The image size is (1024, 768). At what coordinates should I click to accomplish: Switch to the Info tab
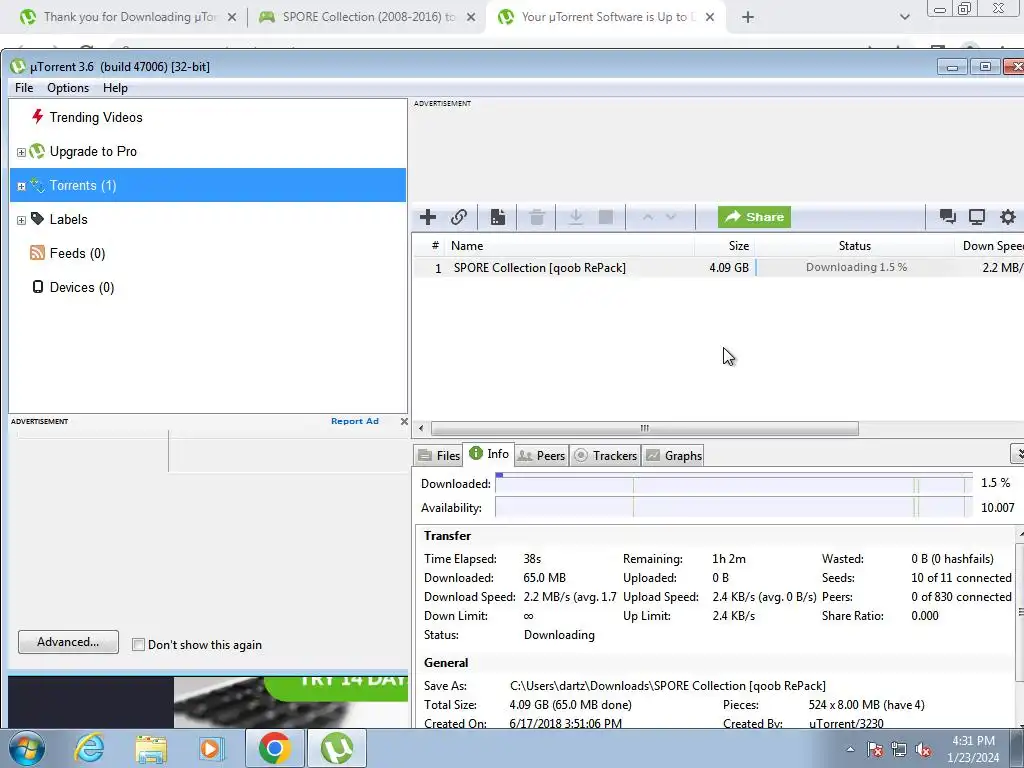click(489, 453)
